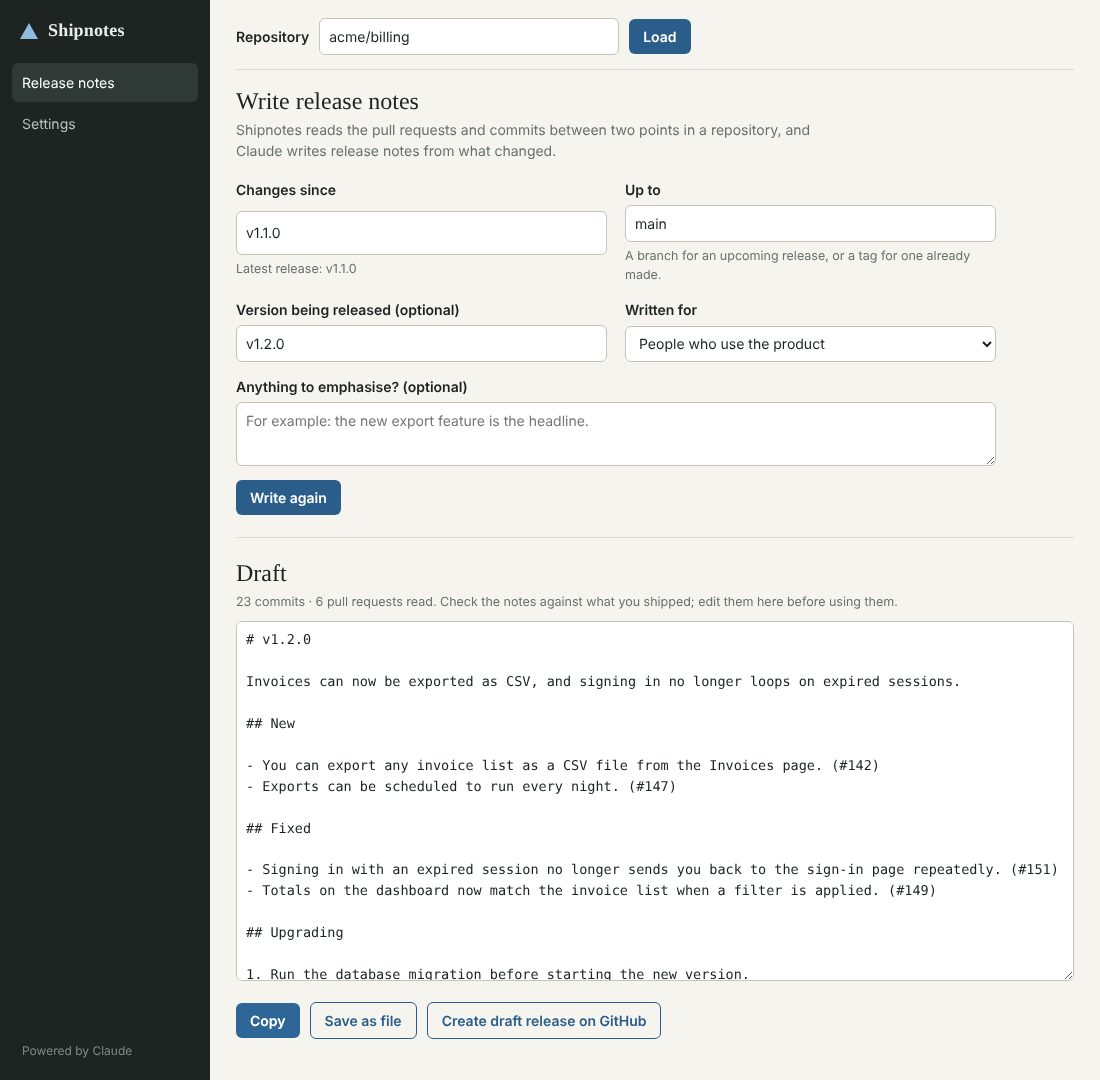Screen dimensions: 1100x1080
Task: Click Create draft release on GitHub
Action: [544, 1020]
